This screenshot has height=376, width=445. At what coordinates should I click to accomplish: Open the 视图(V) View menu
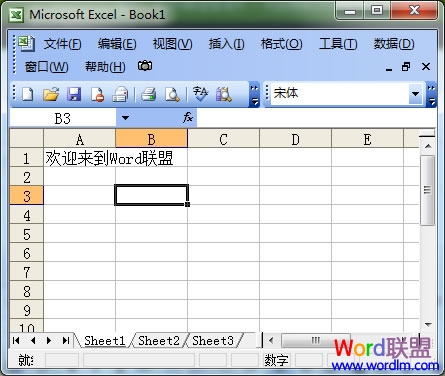(172, 44)
